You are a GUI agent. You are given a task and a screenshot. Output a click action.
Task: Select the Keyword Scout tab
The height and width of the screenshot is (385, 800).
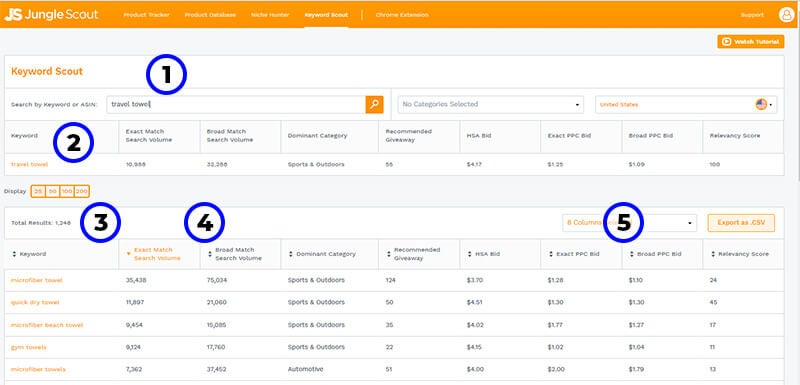point(326,15)
